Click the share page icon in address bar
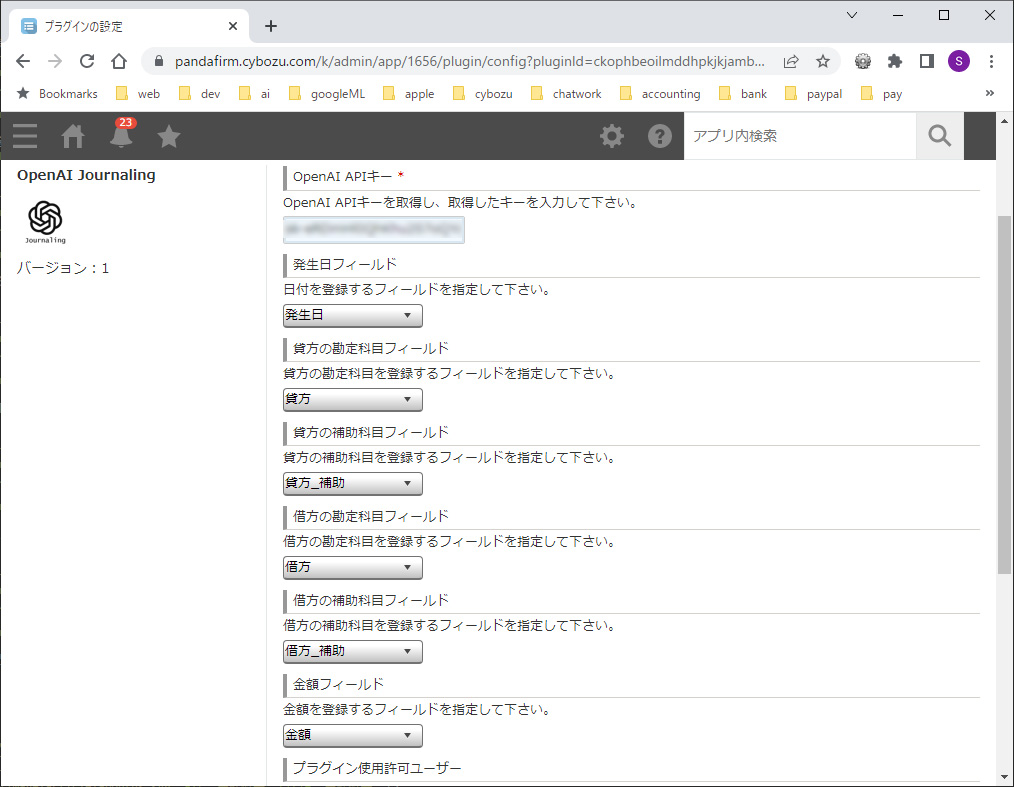 pyautogui.click(x=791, y=61)
